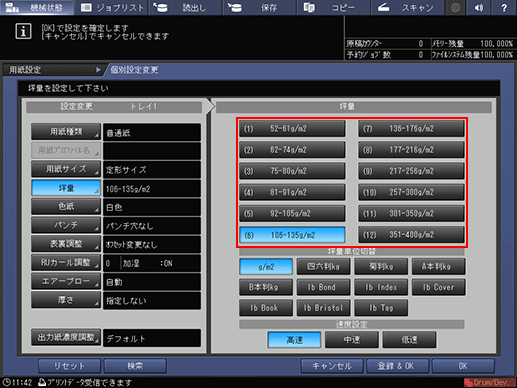The image size is (517, 388).
Task: Switch to the コピー copy tab
Action: click(x=334, y=7)
